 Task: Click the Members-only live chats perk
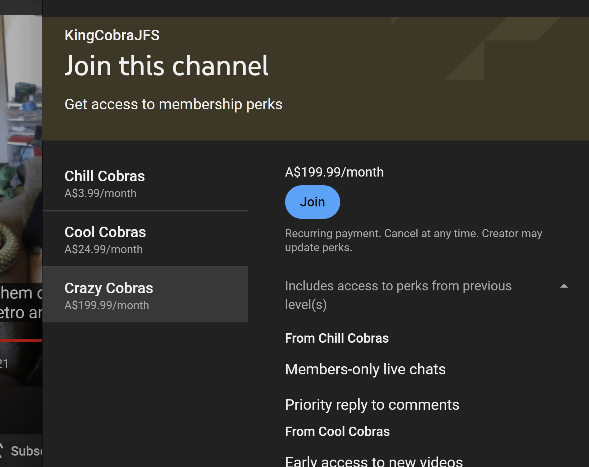[365, 369]
